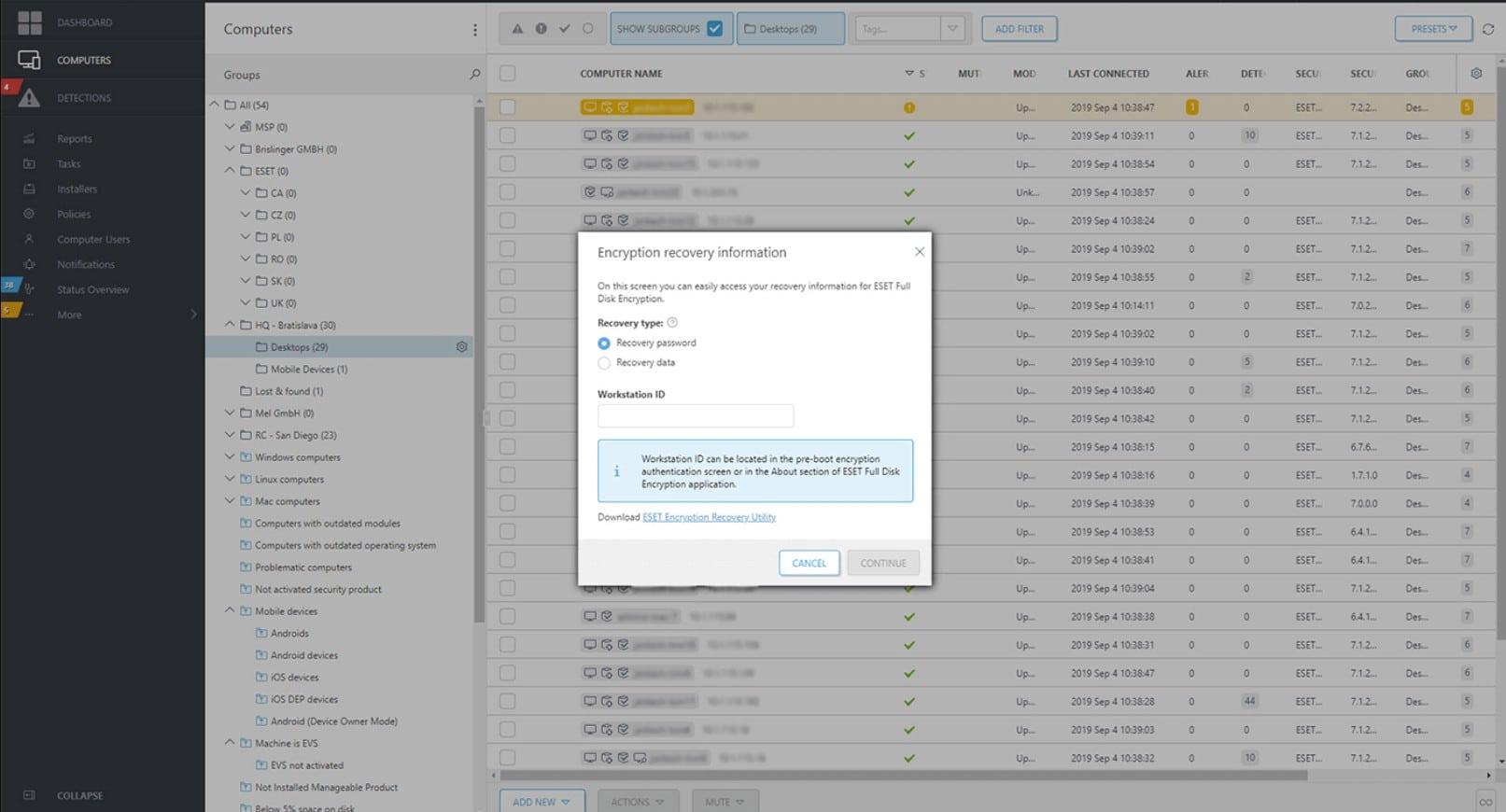The width and height of the screenshot is (1506, 812).
Task: Open Policies in the sidebar
Action: point(74,215)
